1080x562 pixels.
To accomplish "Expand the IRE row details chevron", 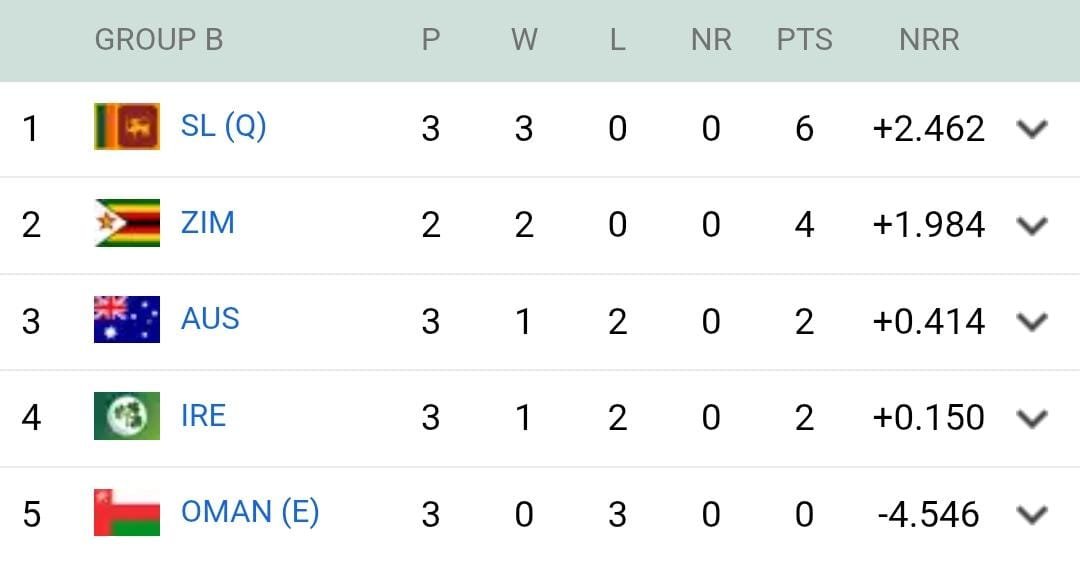I will click(1031, 418).
